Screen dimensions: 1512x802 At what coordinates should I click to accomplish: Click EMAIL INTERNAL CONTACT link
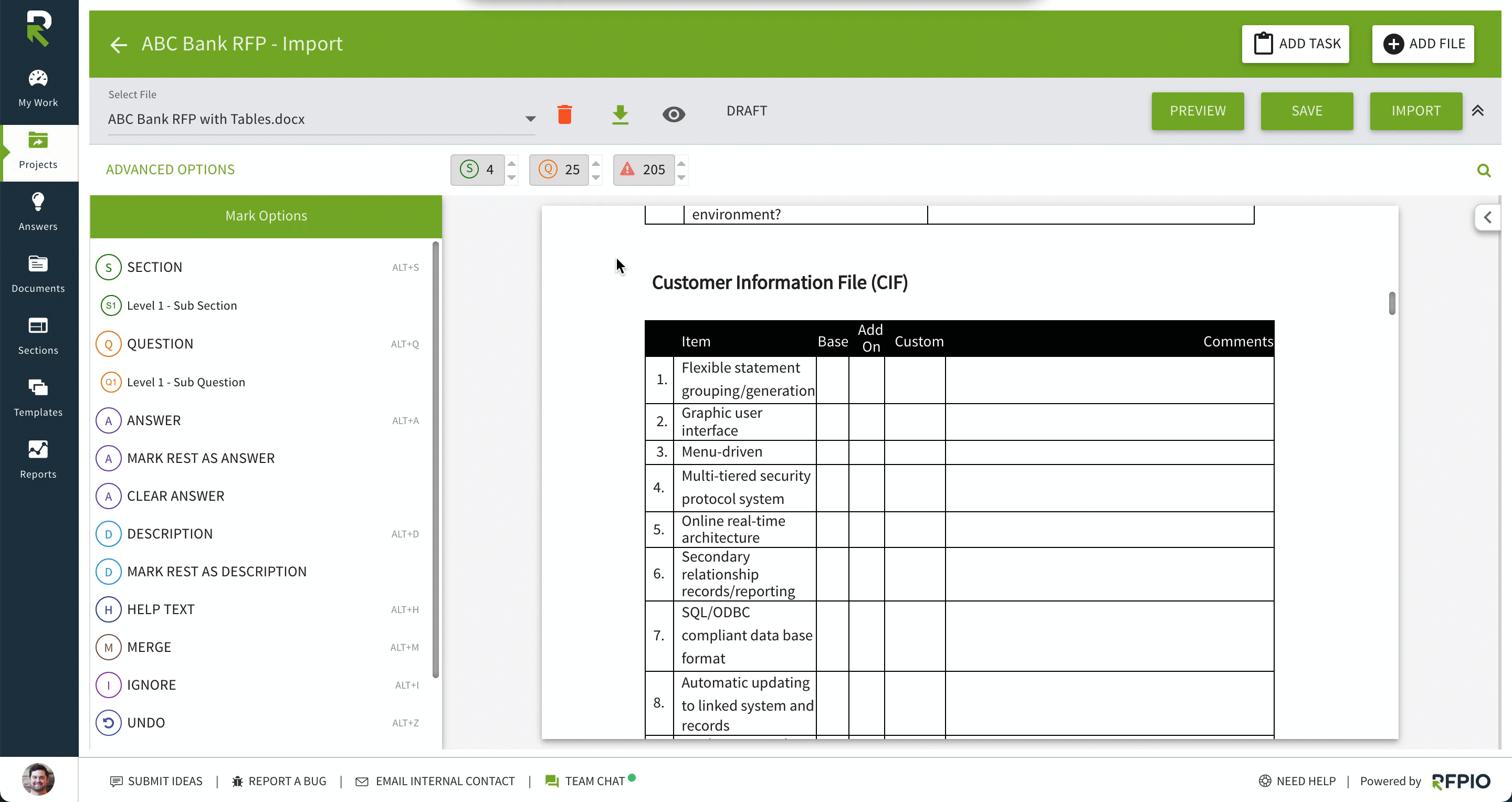tap(435, 782)
